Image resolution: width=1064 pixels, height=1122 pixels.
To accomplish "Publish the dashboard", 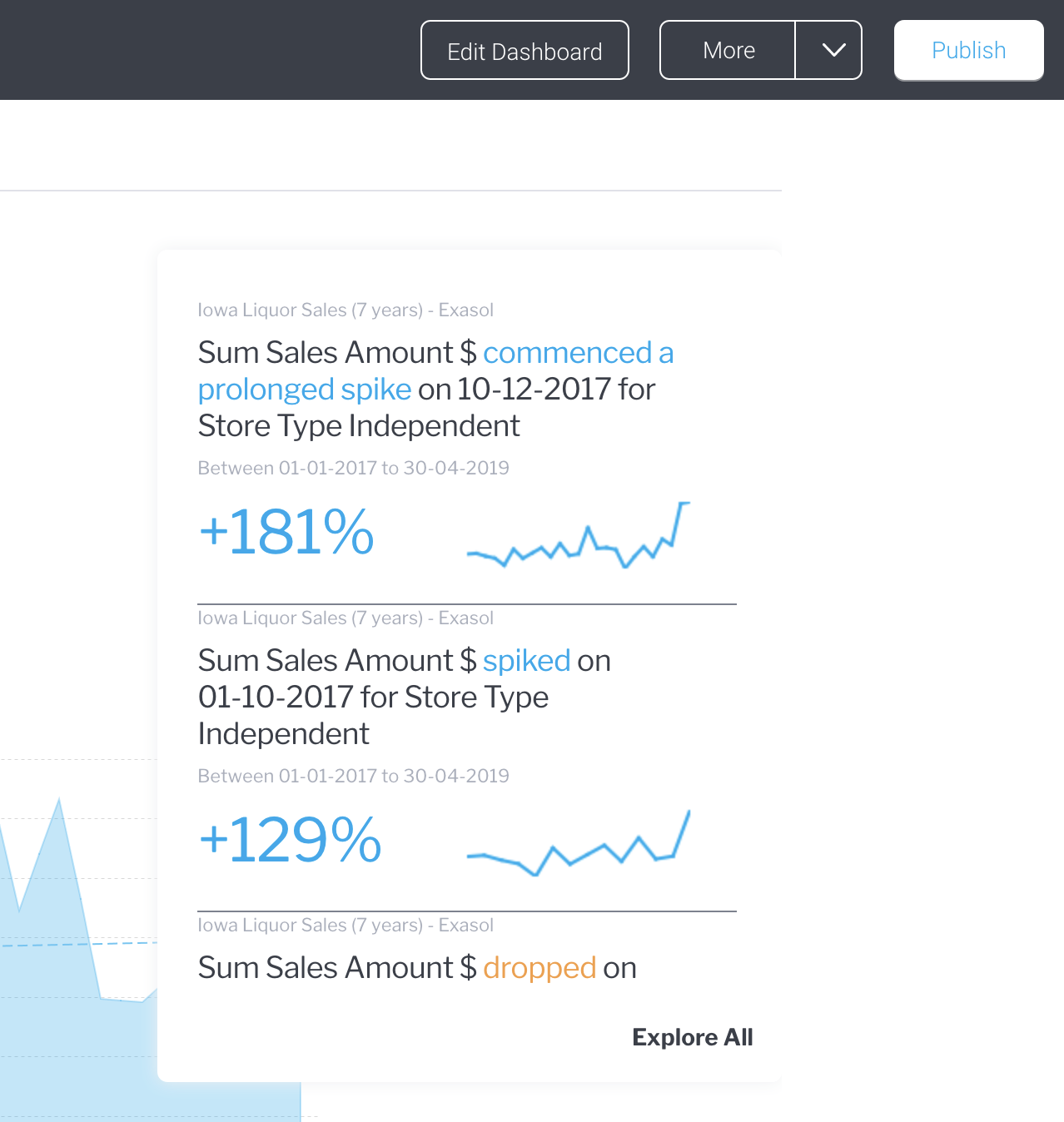I will [x=968, y=51].
